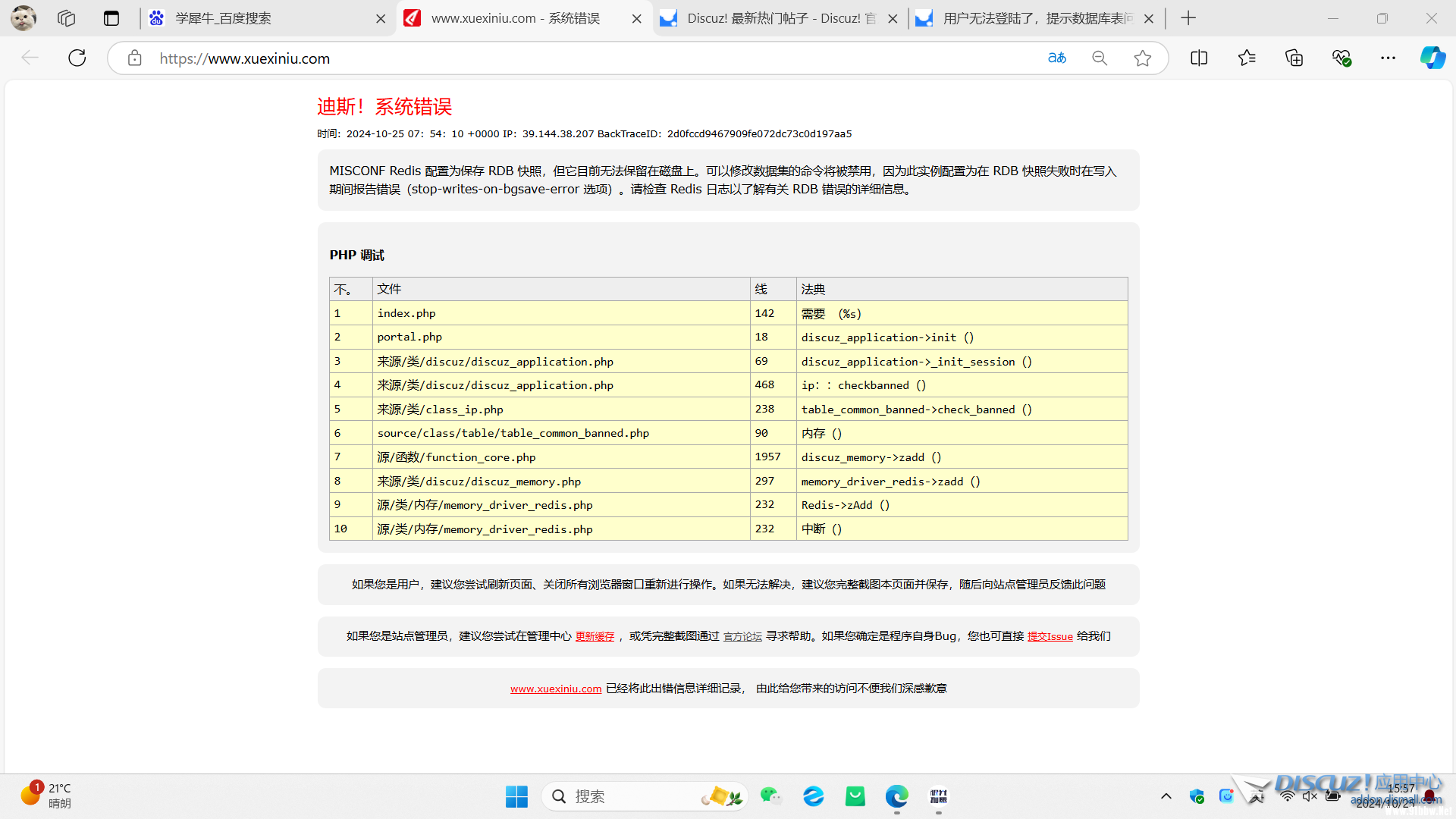Click the translate page icon in address bar
1456x819 pixels.
(1056, 58)
